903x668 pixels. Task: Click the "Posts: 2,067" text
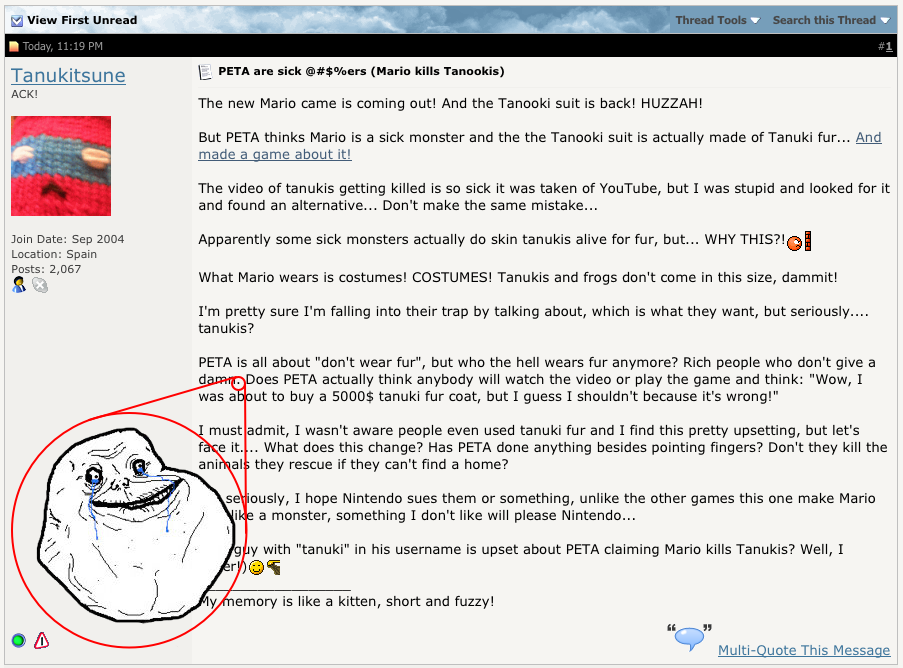[46, 269]
